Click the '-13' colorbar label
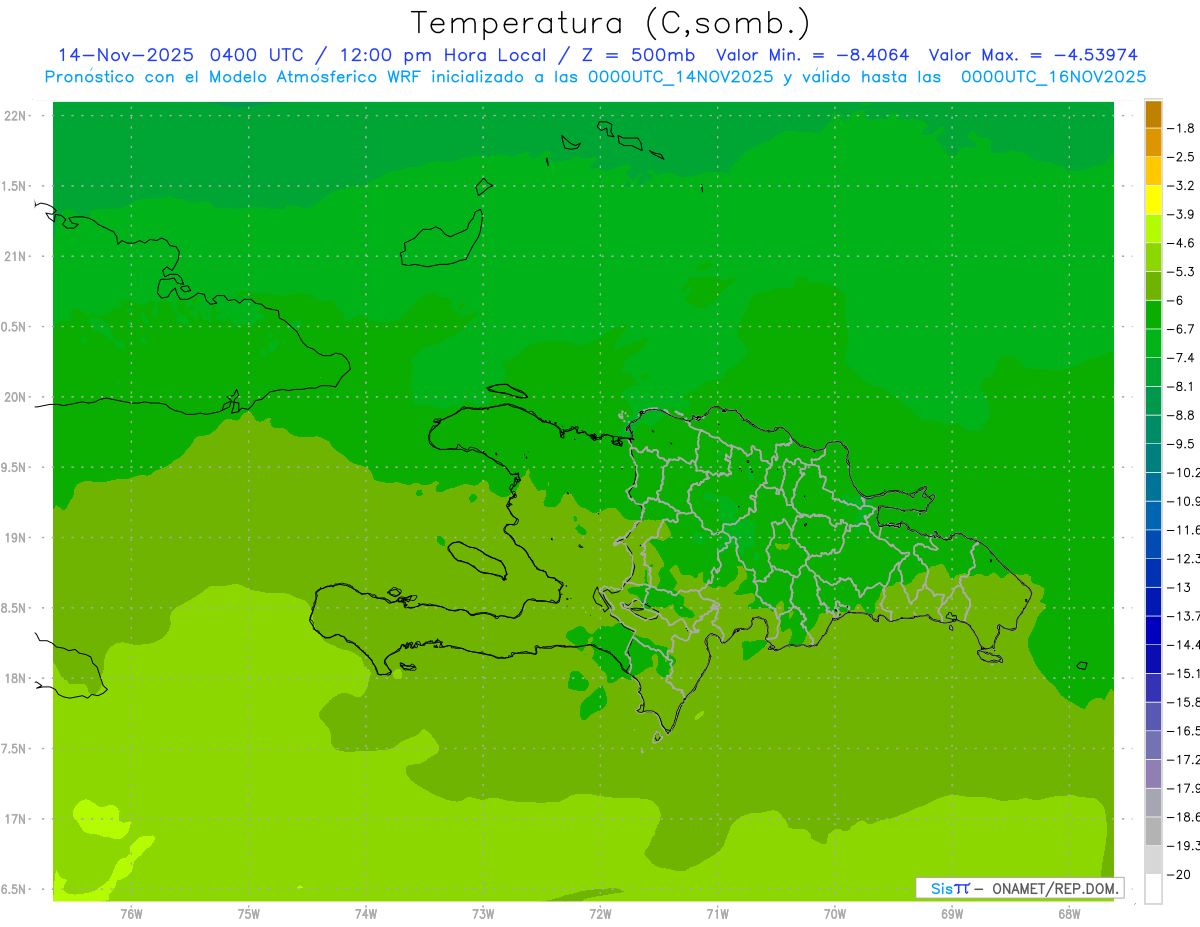This screenshot has height=927, width=1200. [1180, 587]
